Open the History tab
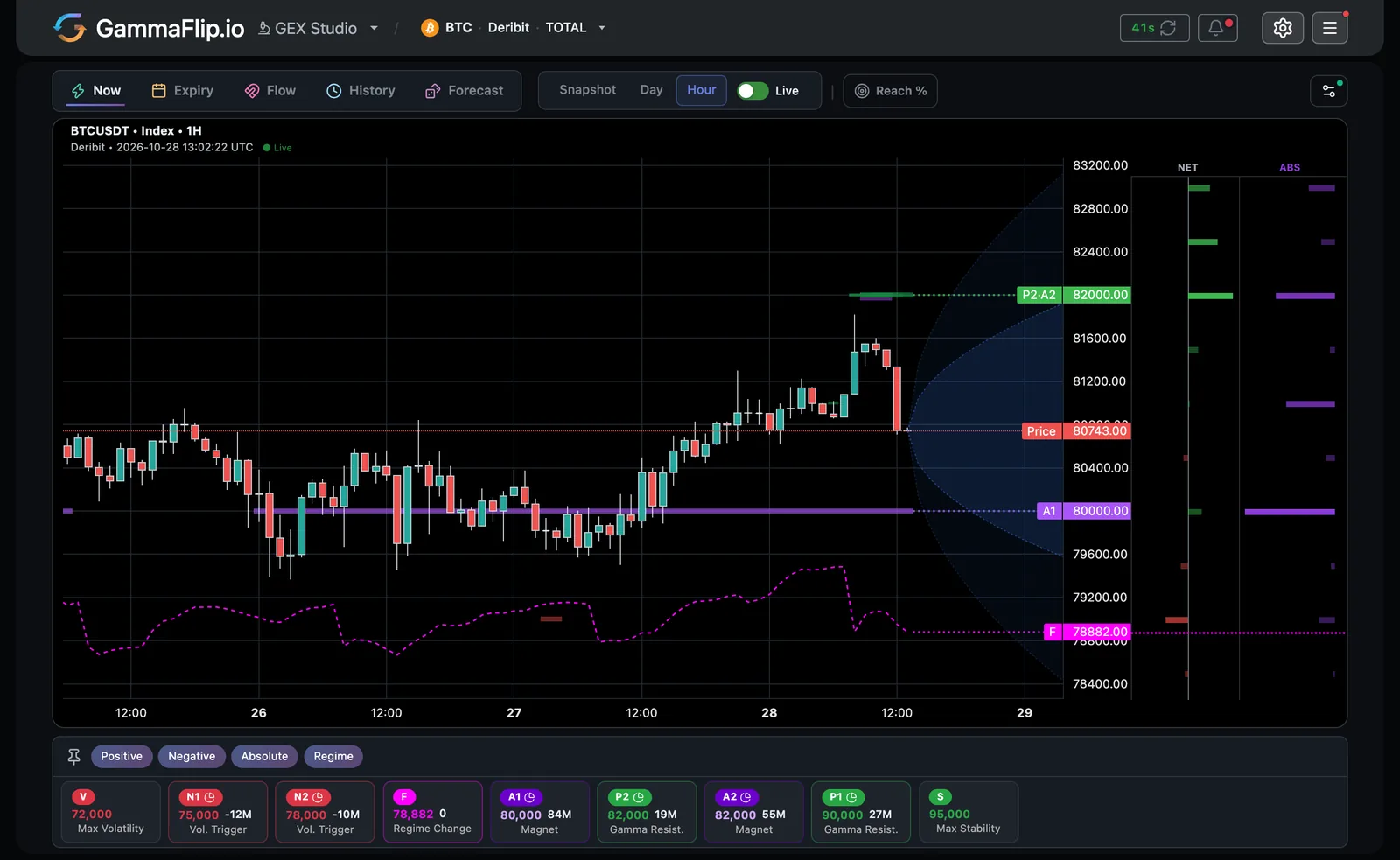The height and width of the screenshot is (860, 1400). [x=360, y=90]
